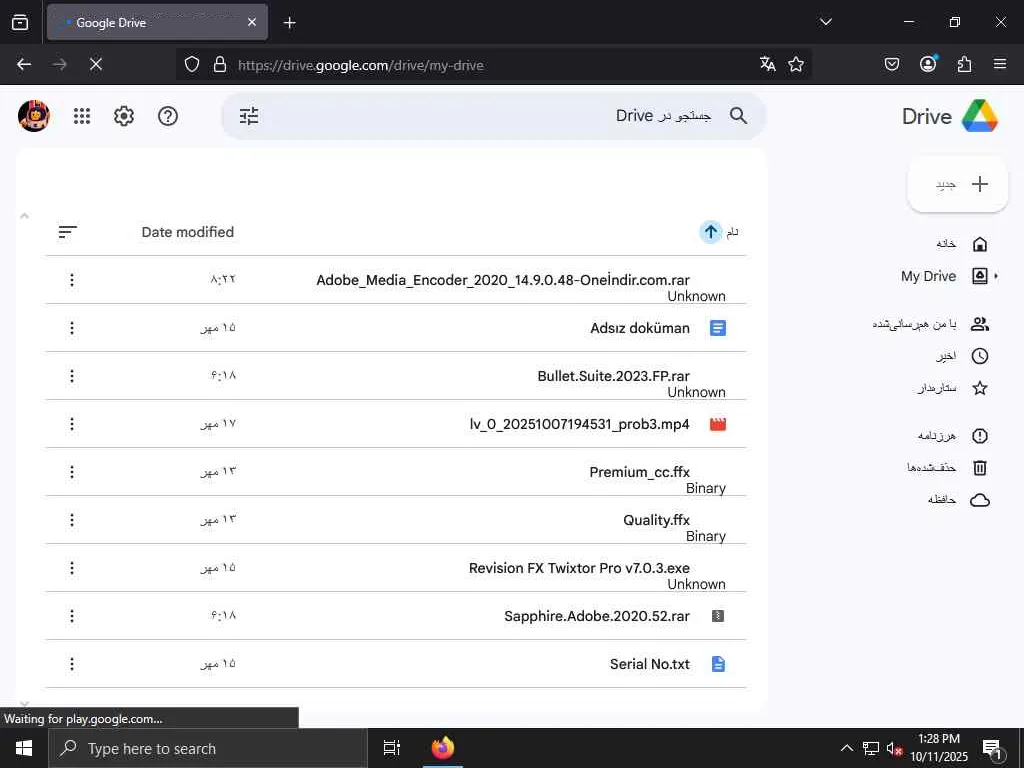Go back to previous page
Screen dimensions: 1024x768
click(x=24, y=64)
